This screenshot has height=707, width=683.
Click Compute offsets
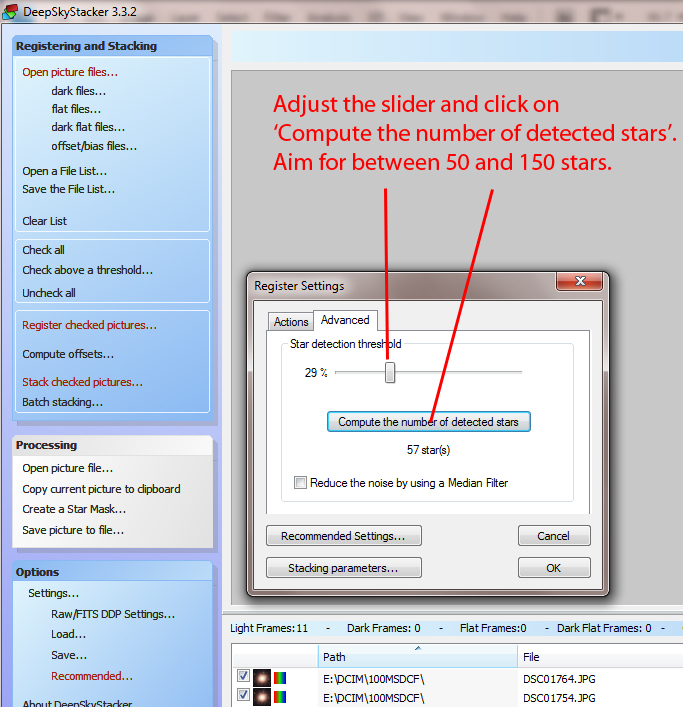point(68,354)
